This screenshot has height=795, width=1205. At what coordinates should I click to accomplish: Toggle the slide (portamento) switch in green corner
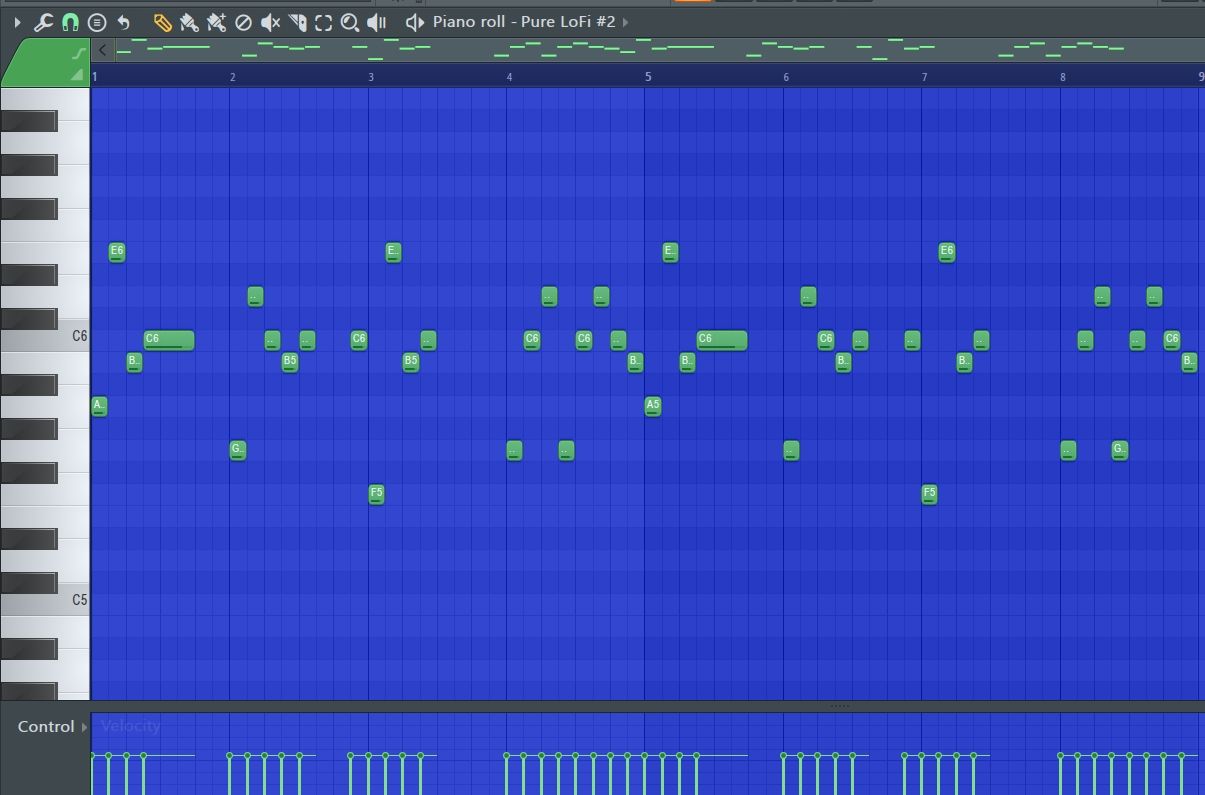(79, 53)
